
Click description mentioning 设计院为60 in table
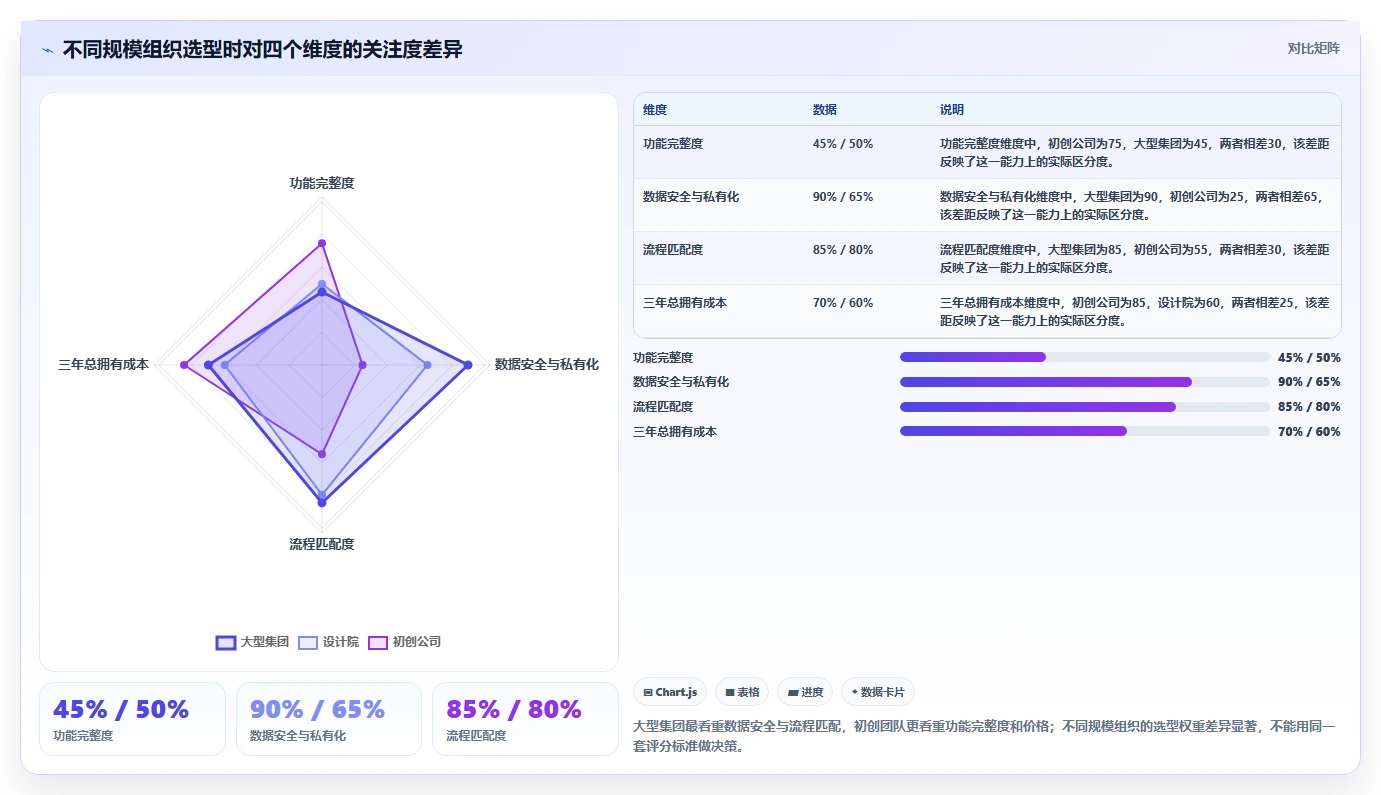tap(1135, 311)
